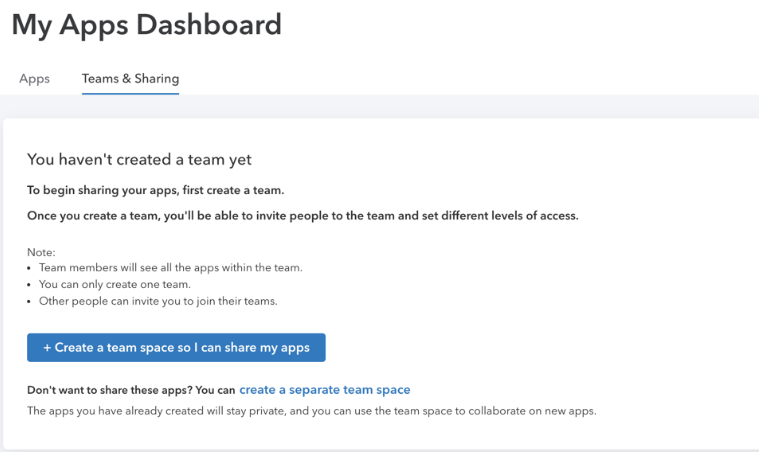
Task: Click the To begin sharing your apps text
Action: [156, 190]
